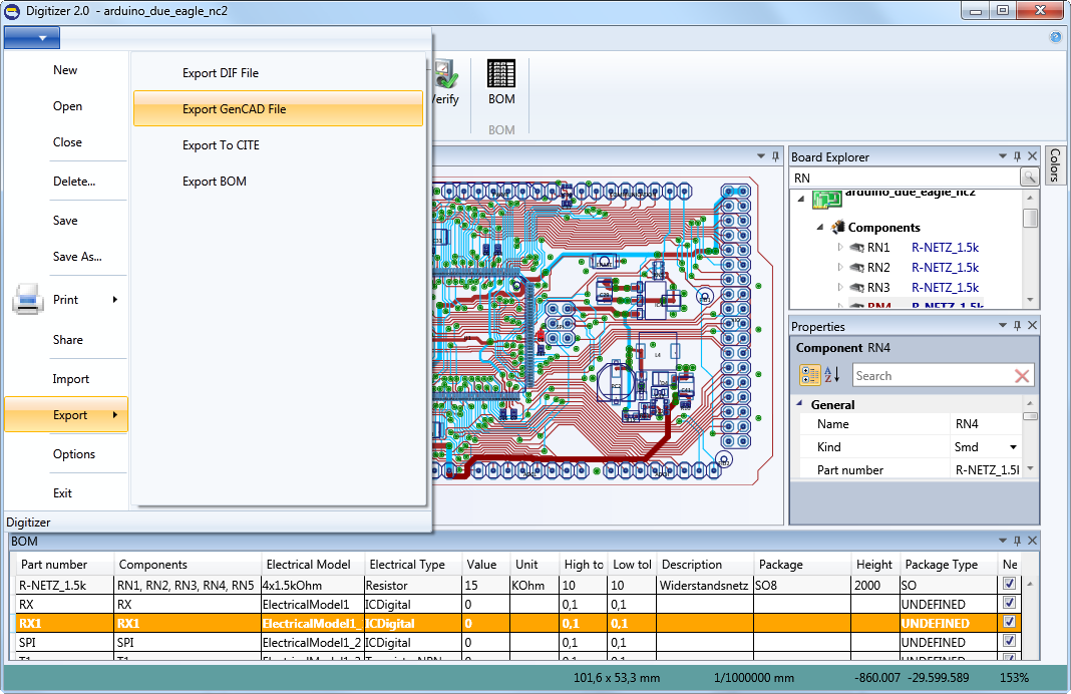Click the Name value RN4 field
Viewport: 1071px width, 694px height.
pos(986,424)
